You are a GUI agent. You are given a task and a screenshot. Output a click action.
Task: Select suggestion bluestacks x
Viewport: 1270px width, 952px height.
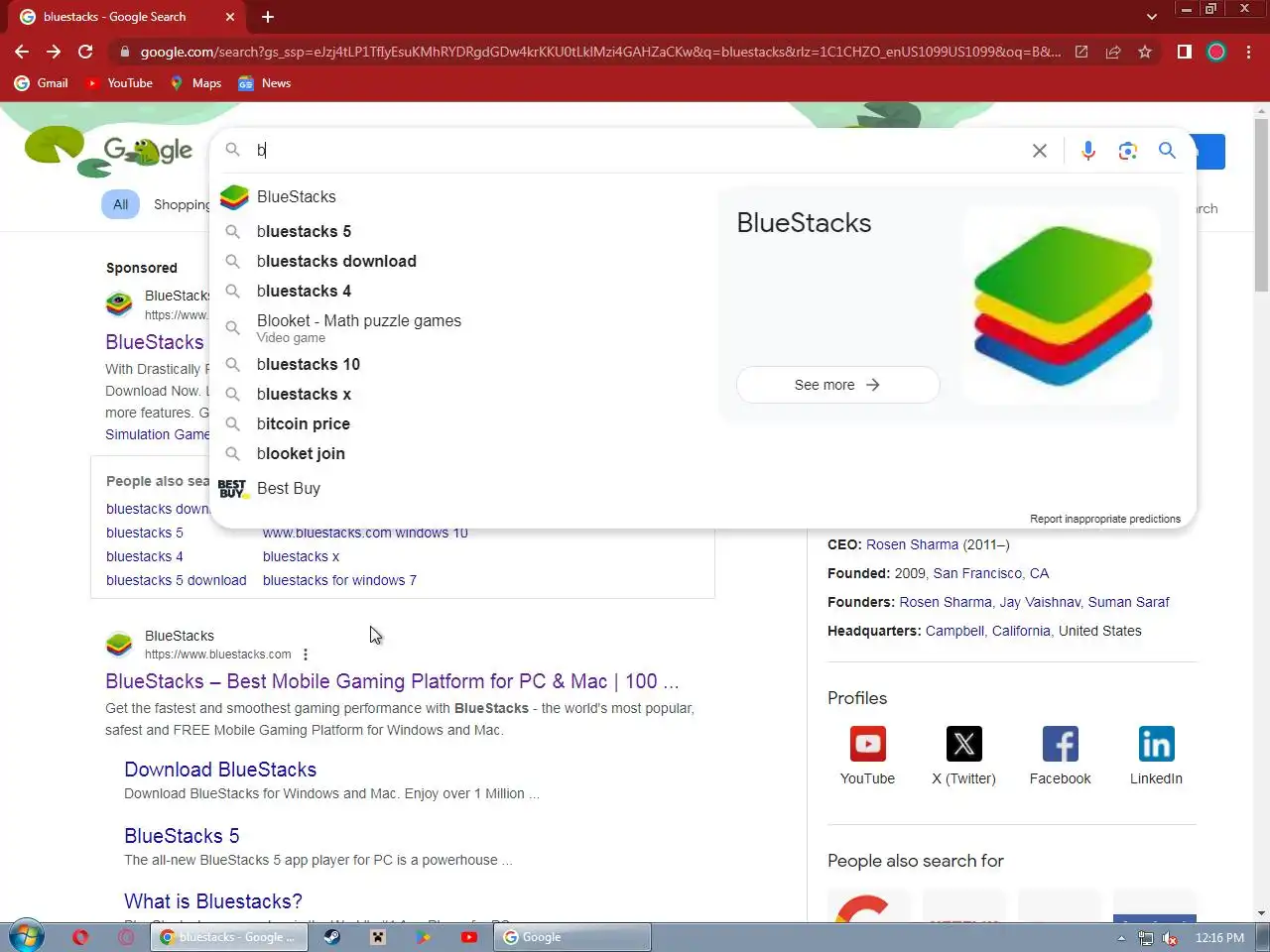click(461, 394)
